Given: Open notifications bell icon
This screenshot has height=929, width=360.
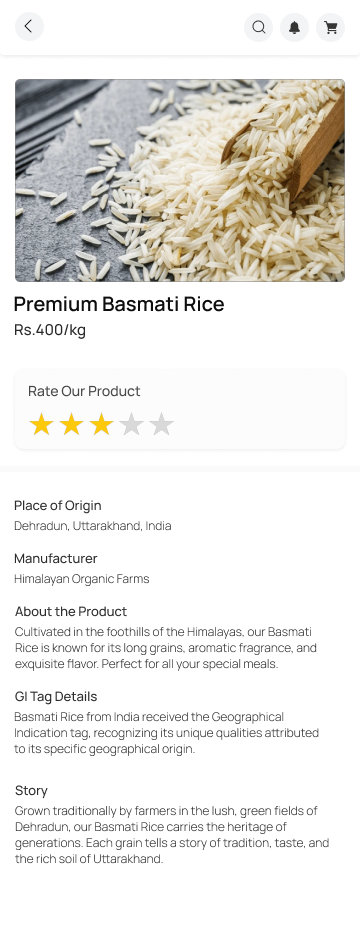Looking at the screenshot, I should click(294, 27).
